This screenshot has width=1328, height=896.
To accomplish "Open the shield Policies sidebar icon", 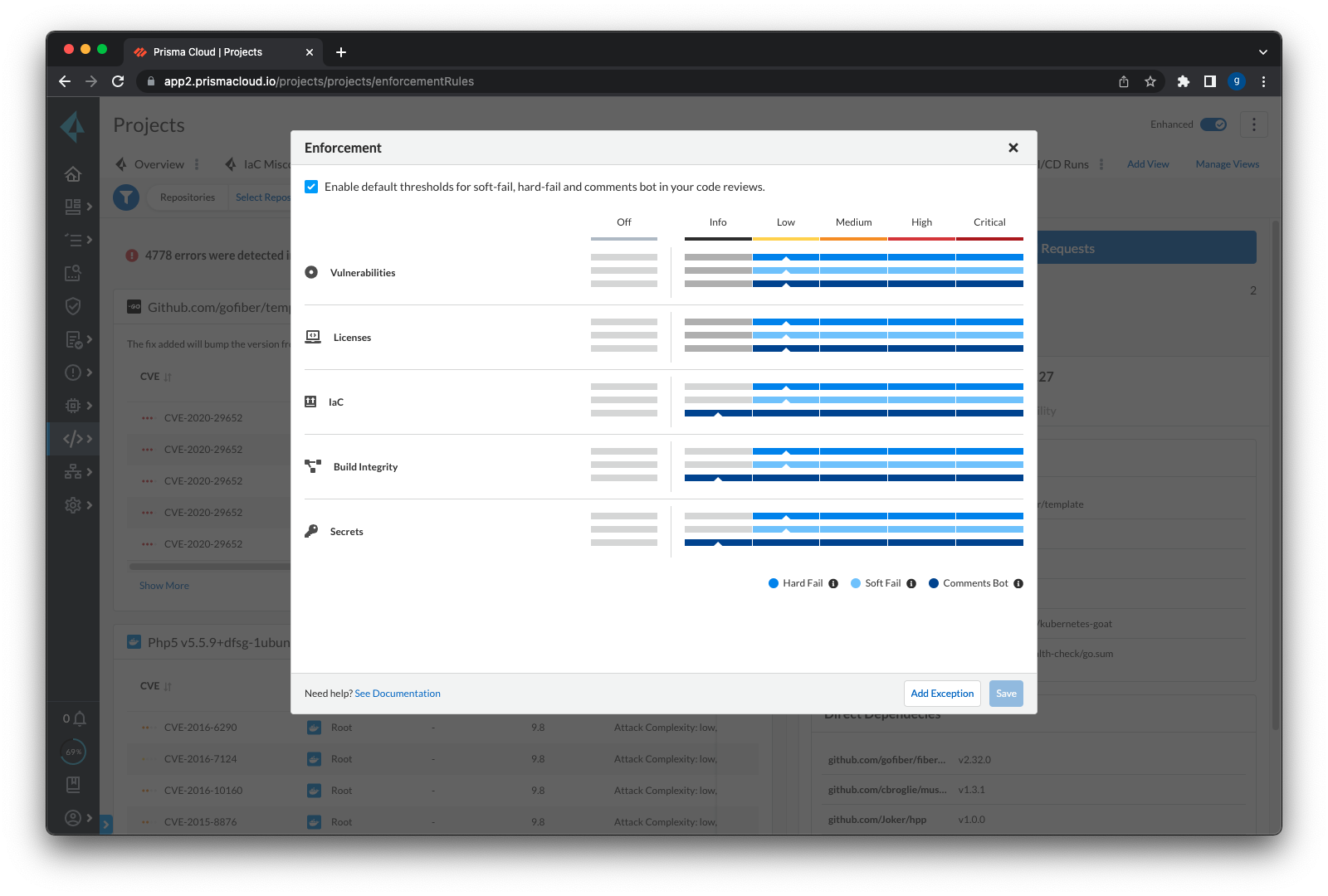I will pyautogui.click(x=73, y=306).
